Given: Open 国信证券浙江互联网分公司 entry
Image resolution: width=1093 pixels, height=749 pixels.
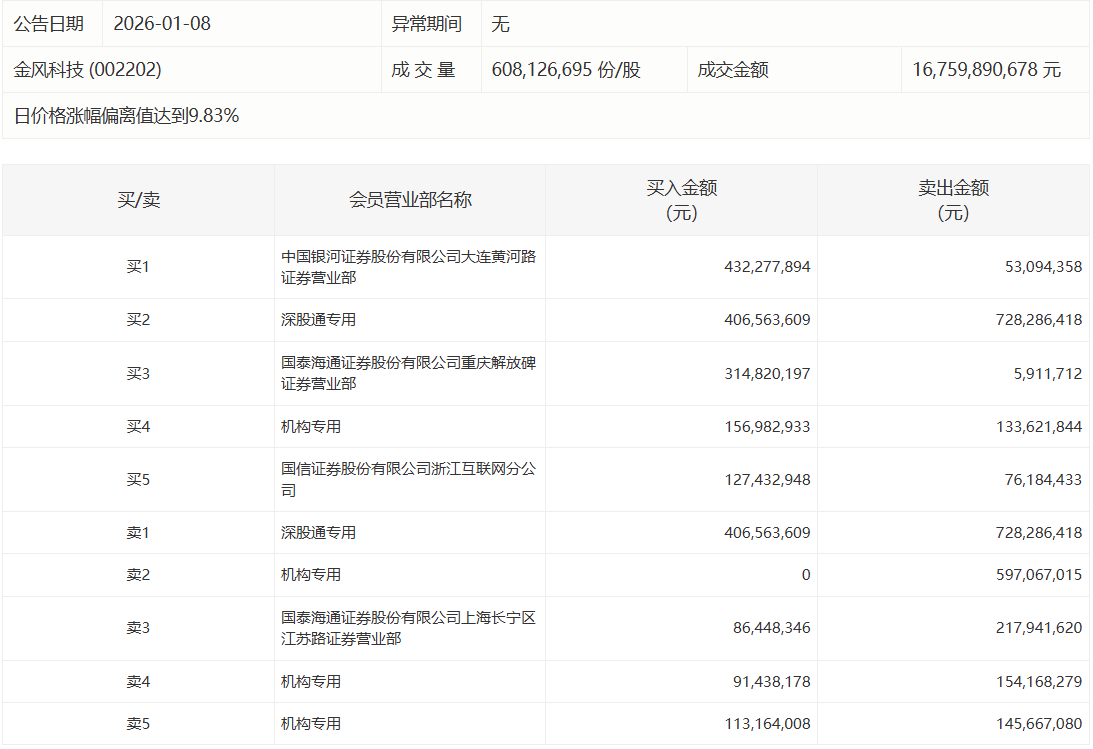Looking at the screenshot, I should (x=408, y=479).
